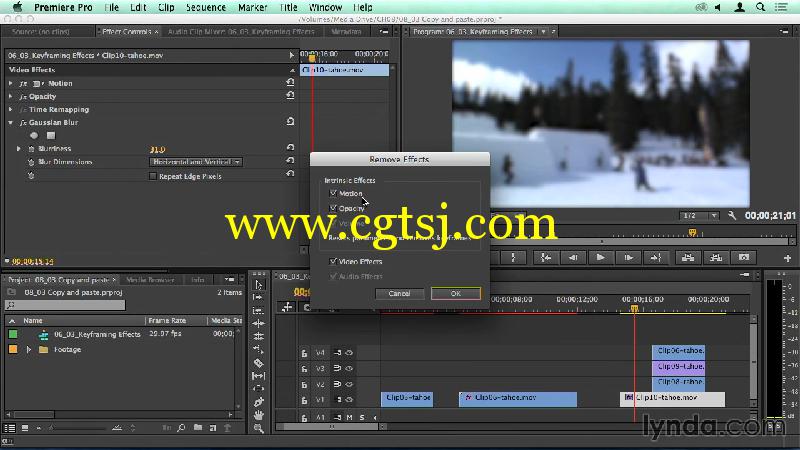This screenshot has width=800, height=450.
Task: Open macOS Notification Center
Action: (781, 7)
